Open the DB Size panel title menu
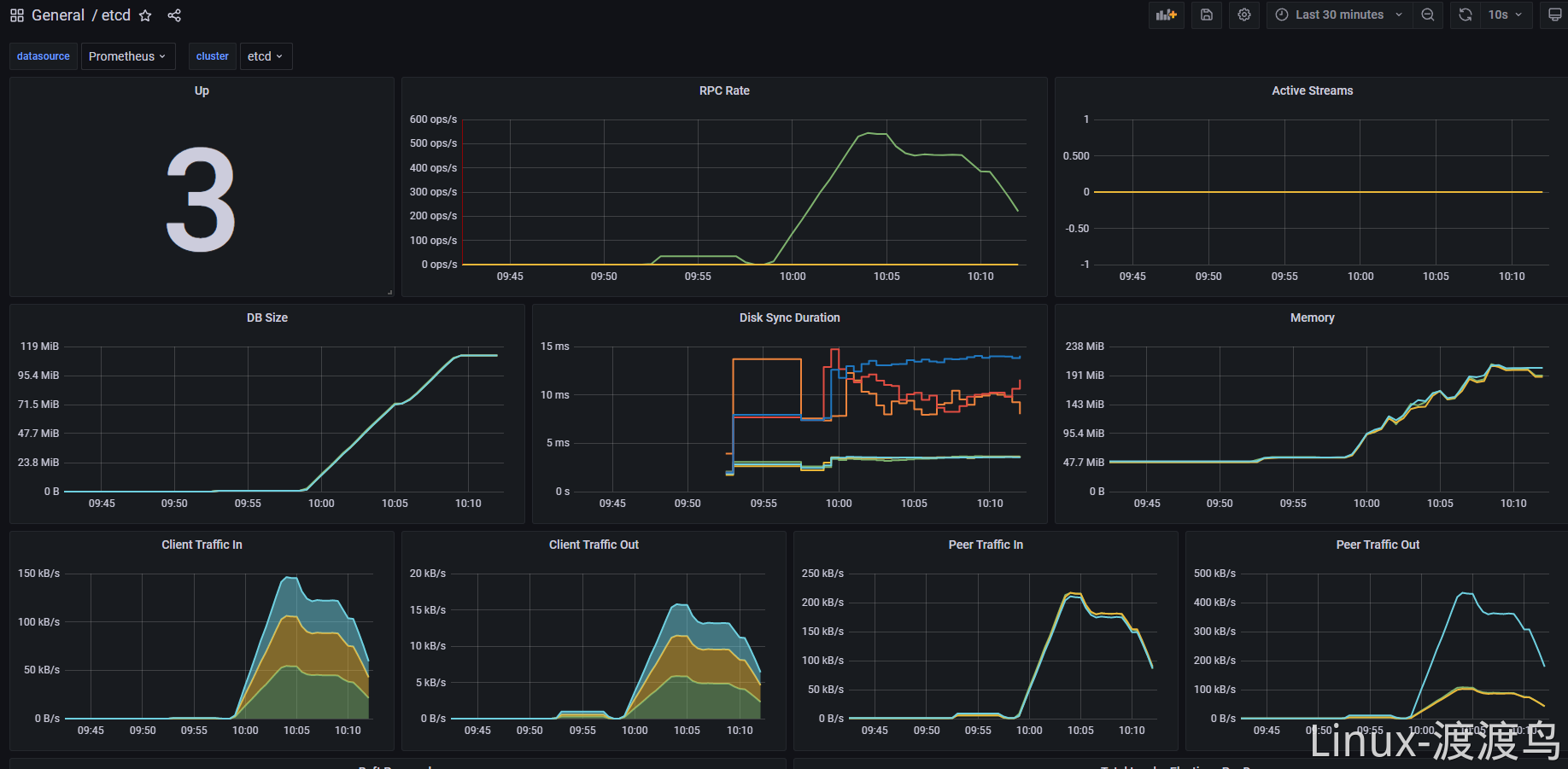The height and width of the screenshot is (769, 1568). tap(267, 318)
